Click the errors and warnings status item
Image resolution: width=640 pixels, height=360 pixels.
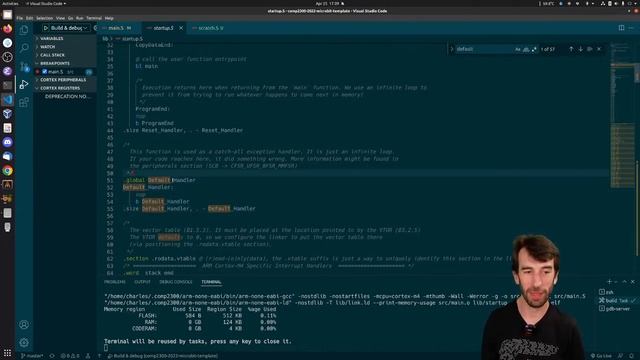click(x=70, y=356)
